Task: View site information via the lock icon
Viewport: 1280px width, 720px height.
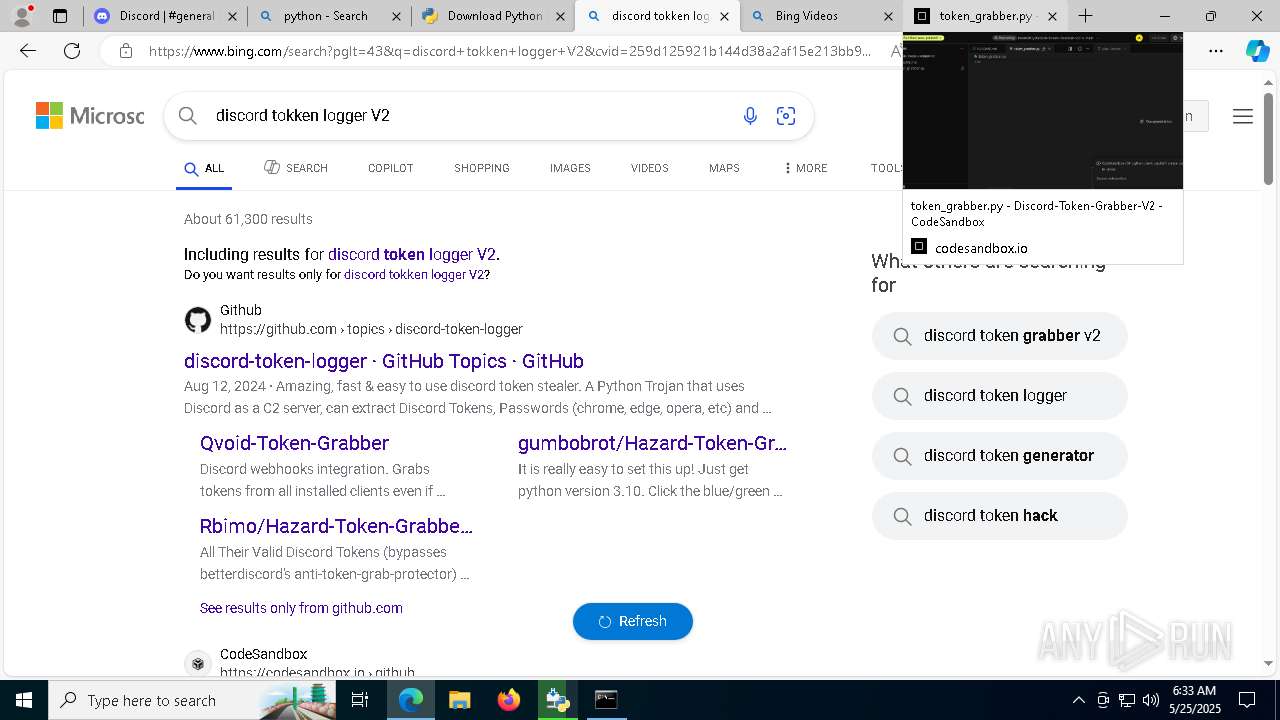Action: coord(125,51)
